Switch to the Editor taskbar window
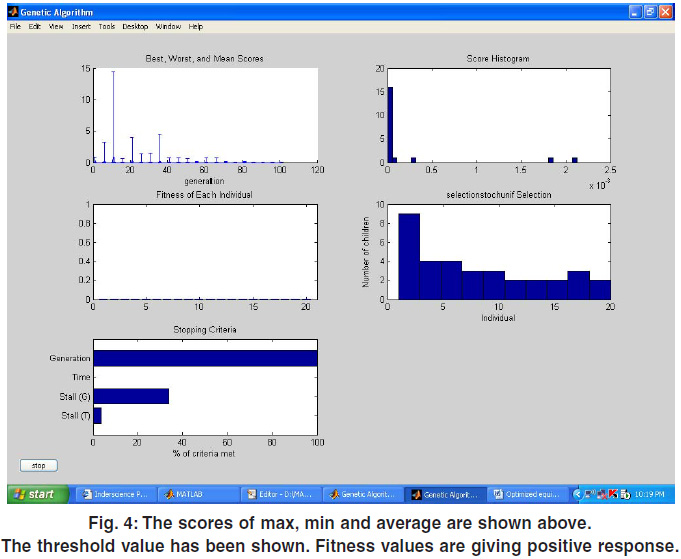 pyautogui.click(x=284, y=494)
